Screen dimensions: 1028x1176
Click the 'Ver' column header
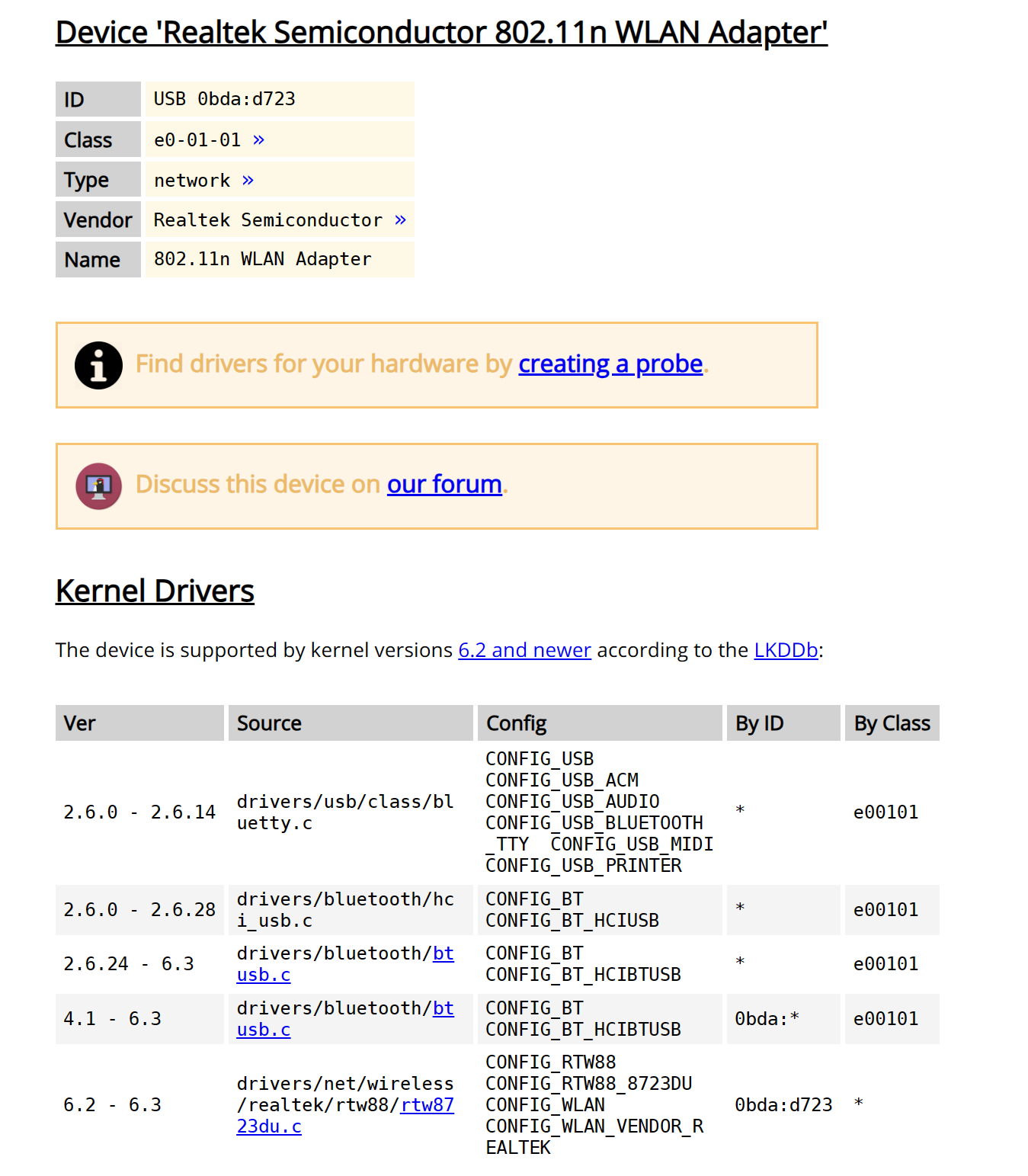[140, 723]
